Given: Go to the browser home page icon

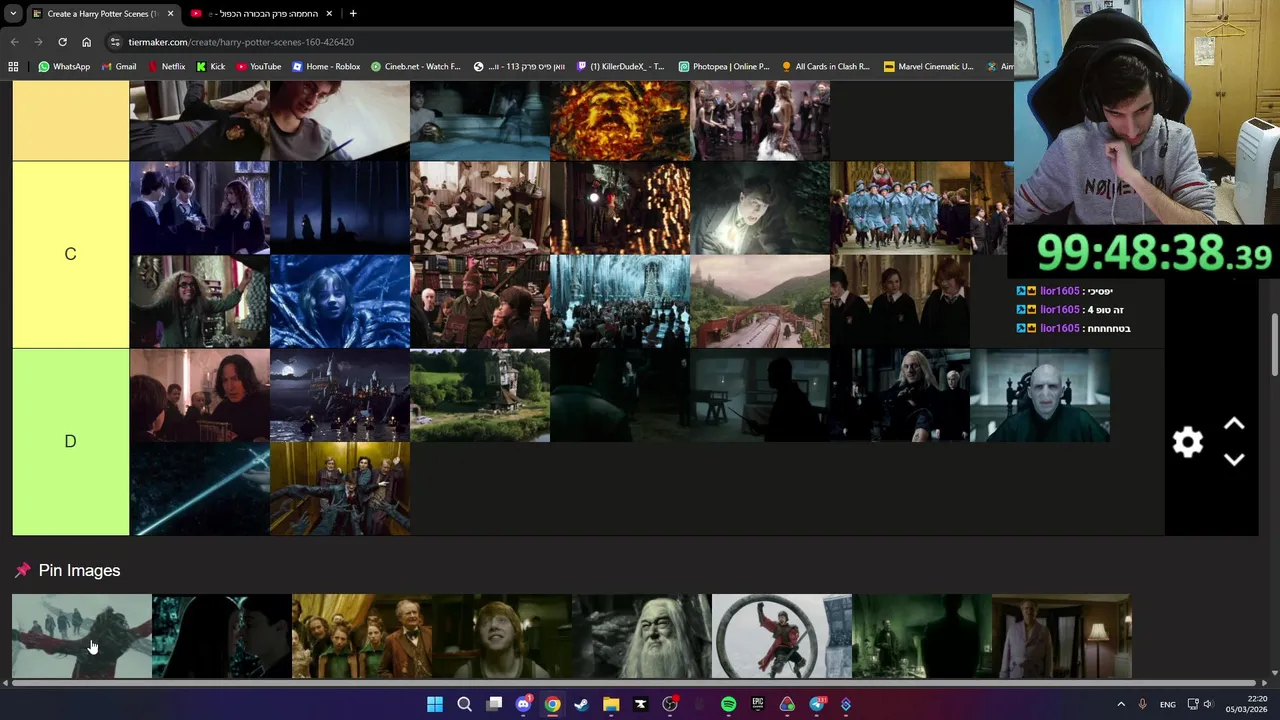Looking at the screenshot, I should (87, 42).
